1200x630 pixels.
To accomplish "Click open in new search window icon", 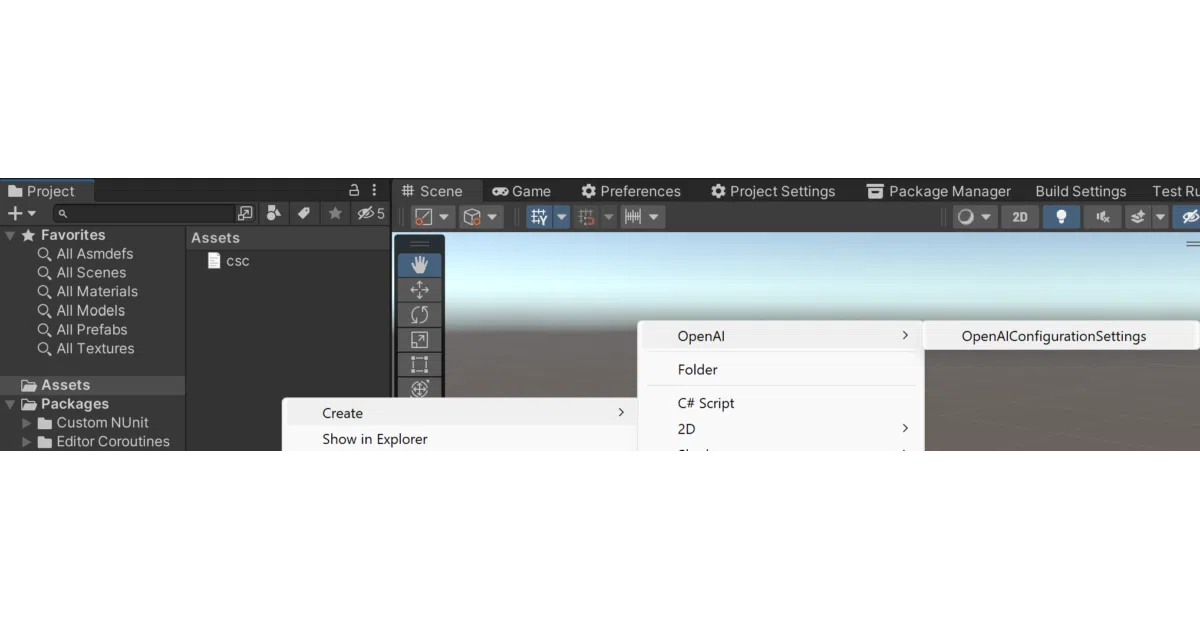I will (245, 213).
